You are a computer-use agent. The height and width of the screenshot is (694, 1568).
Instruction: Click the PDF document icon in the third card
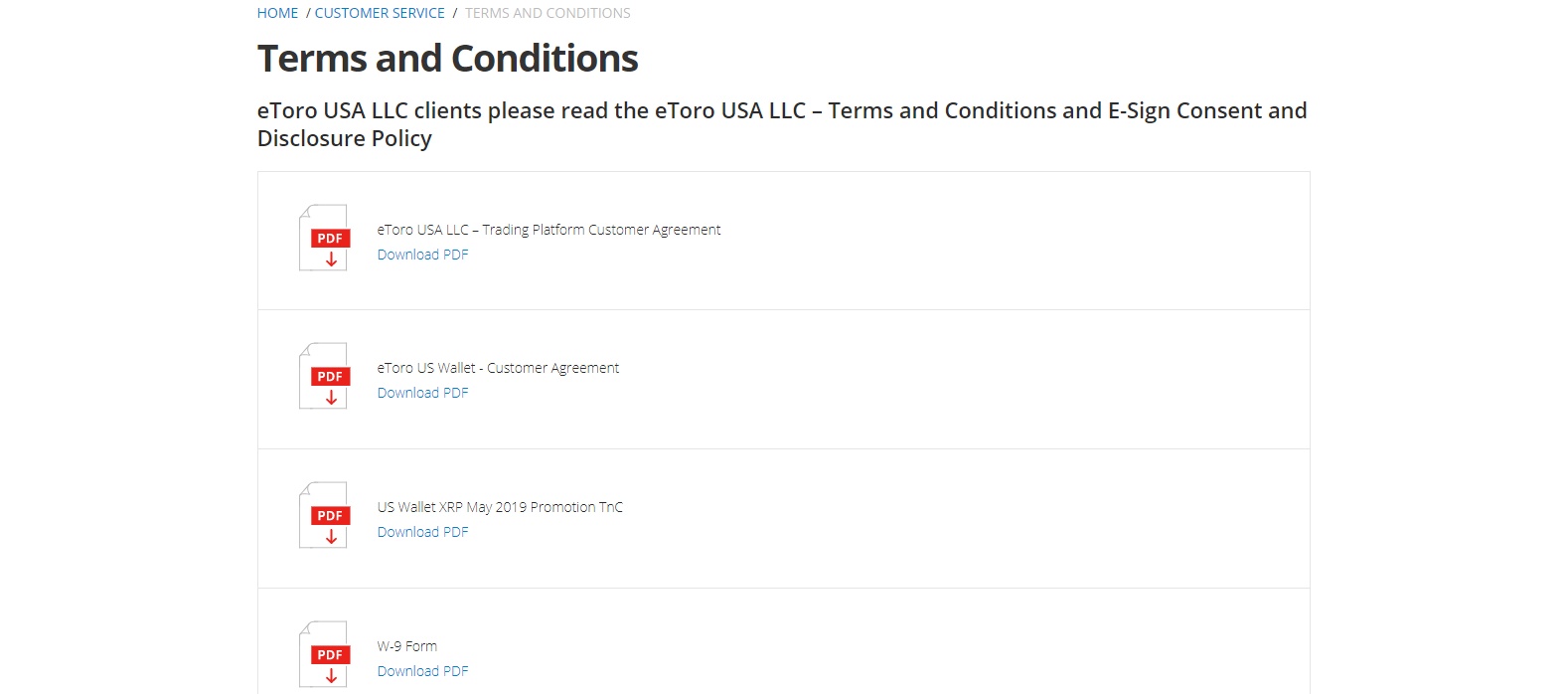[324, 515]
